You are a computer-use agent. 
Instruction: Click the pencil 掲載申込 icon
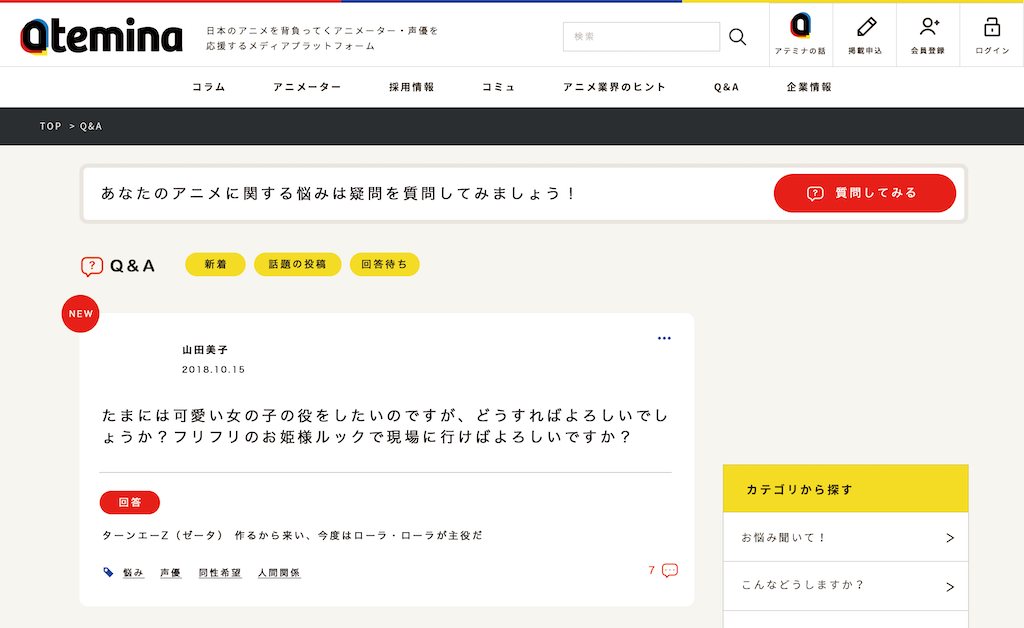865,27
